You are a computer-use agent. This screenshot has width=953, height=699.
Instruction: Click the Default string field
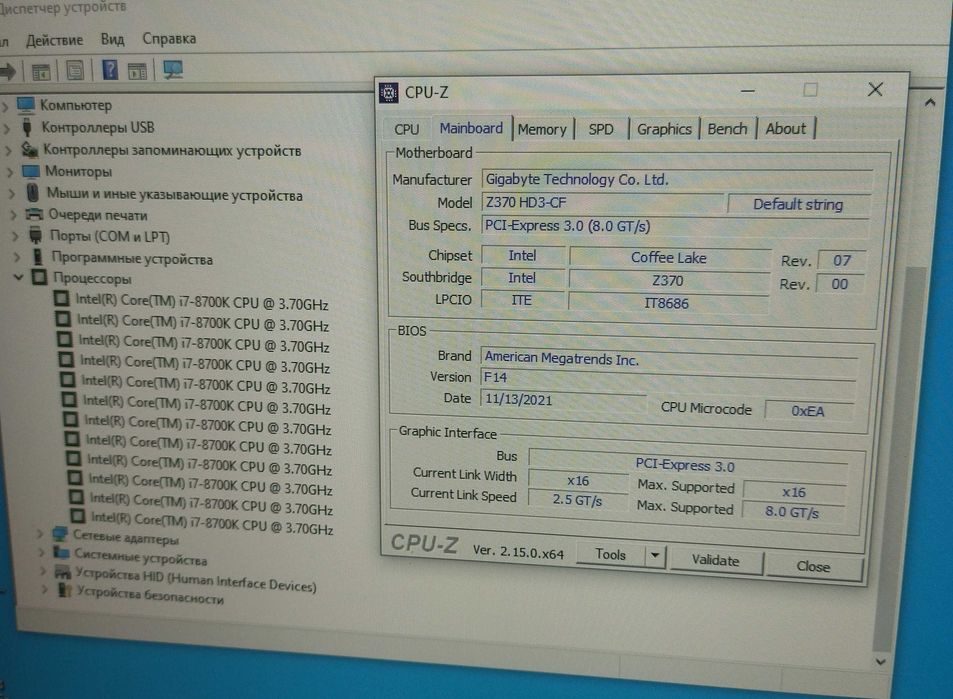pyautogui.click(x=798, y=205)
